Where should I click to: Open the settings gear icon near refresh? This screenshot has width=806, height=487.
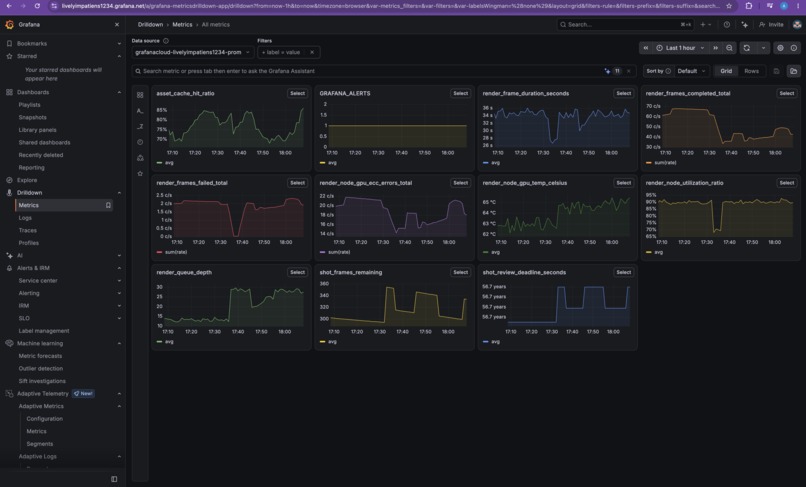780,48
